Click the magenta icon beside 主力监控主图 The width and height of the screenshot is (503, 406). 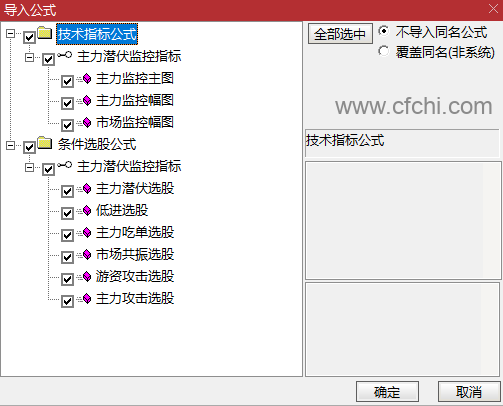click(x=87, y=78)
